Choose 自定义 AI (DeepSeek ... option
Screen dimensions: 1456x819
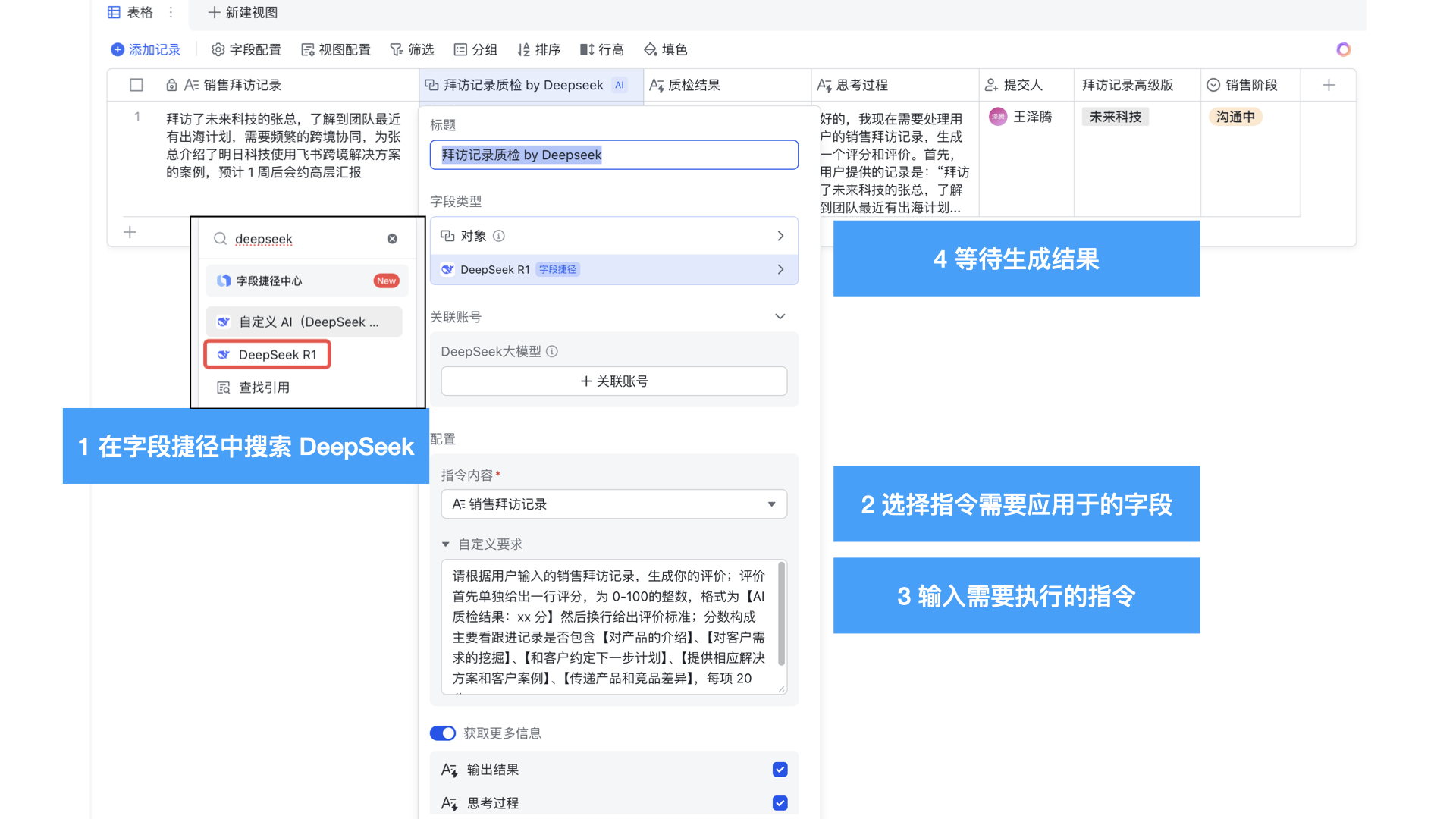point(303,322)
